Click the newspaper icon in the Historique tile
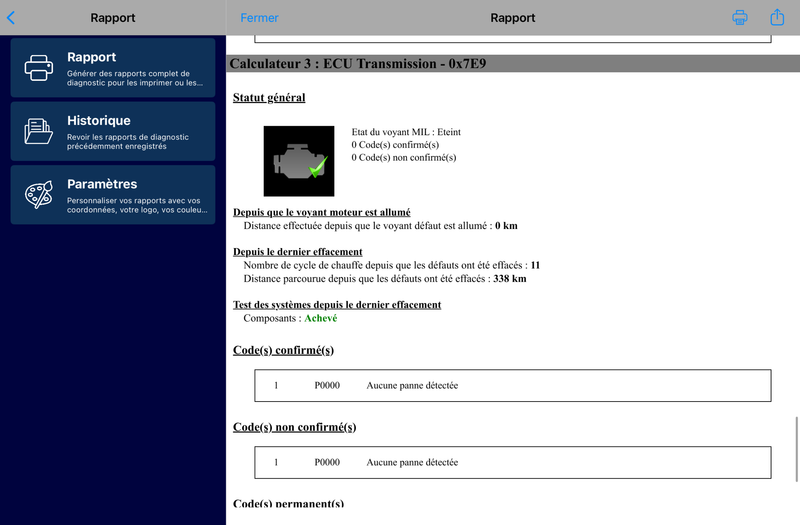Viewport: 800px width, 525px height. click(39, 131)
